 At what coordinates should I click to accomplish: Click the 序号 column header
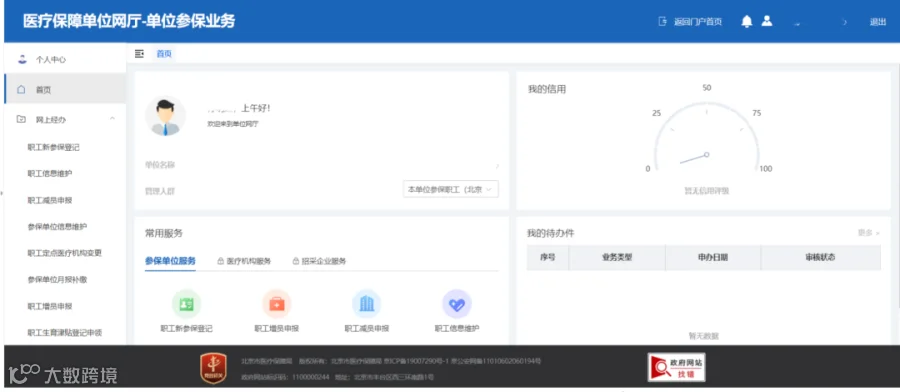548,258
